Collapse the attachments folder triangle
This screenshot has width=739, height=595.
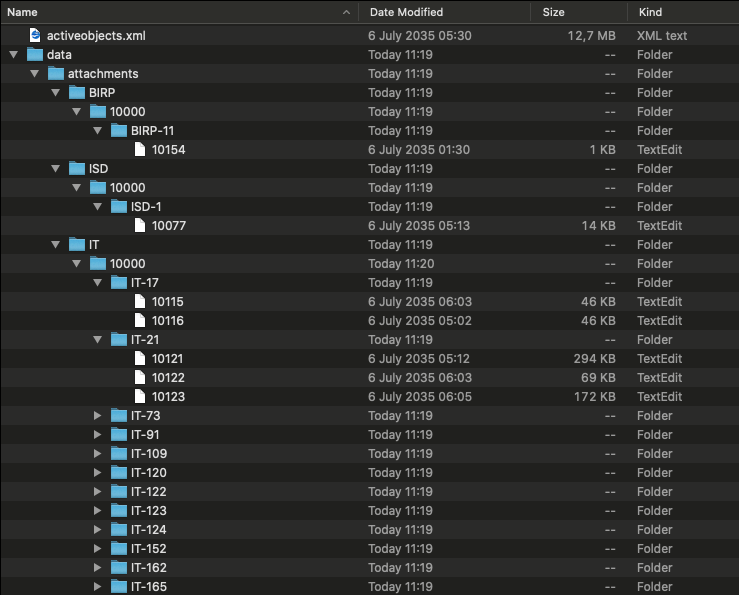coord(34,74)
